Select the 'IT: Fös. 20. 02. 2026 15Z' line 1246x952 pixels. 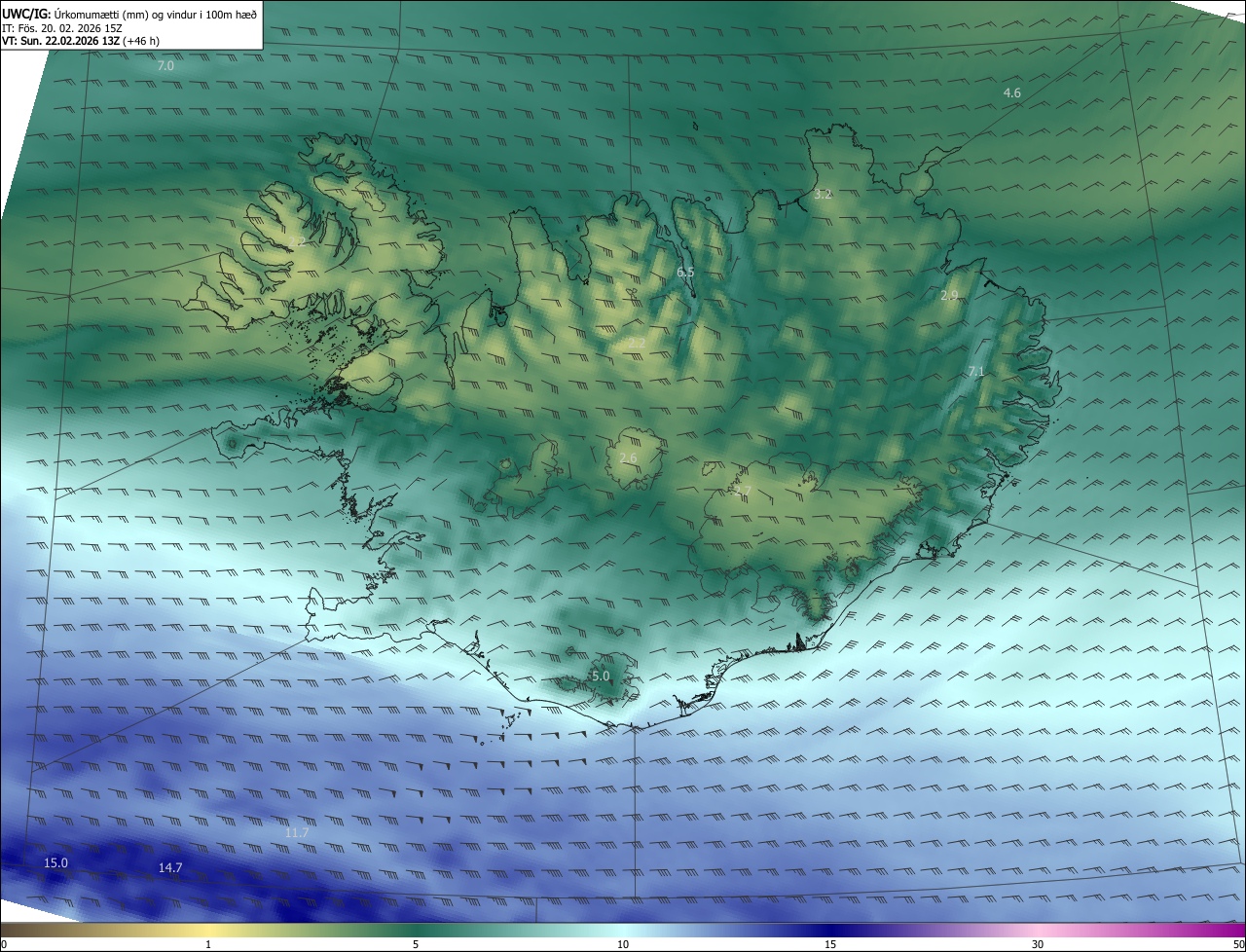(62, 28)
